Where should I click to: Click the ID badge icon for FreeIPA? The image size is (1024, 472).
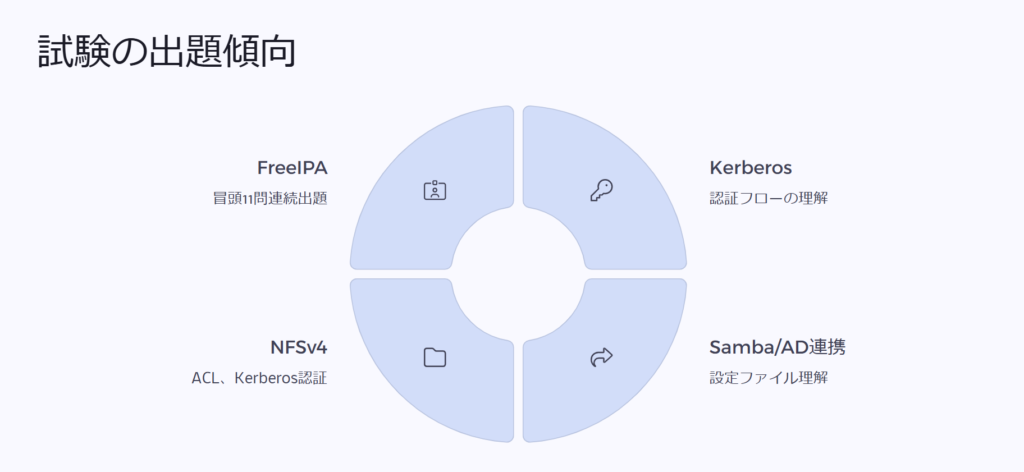[434, 190]
